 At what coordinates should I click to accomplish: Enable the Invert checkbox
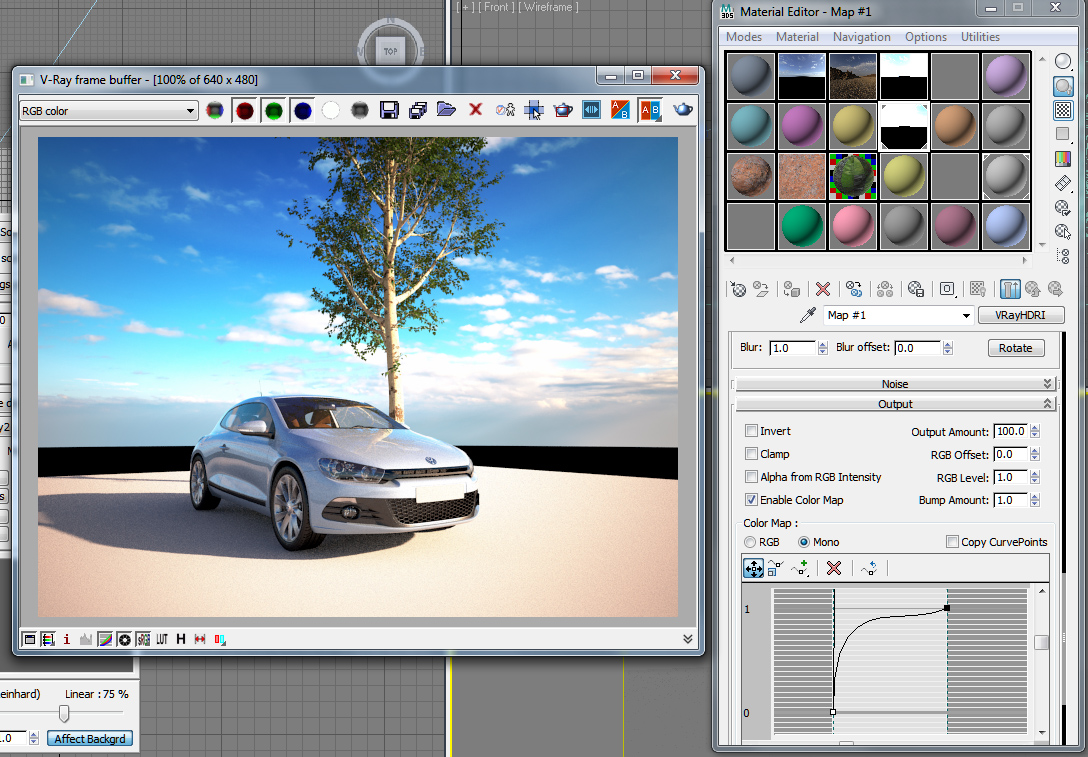tap(752, 431)
